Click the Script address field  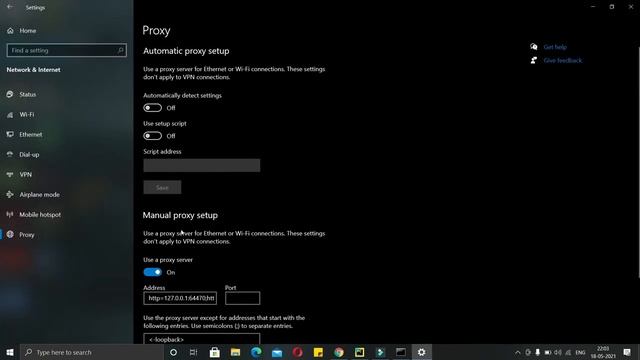click(x=202, y=165)
